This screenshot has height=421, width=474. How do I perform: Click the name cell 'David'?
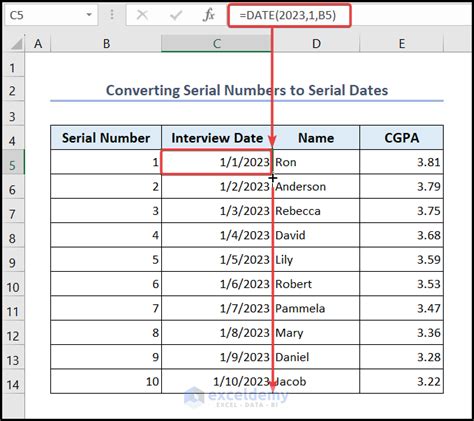pos(316,235)
